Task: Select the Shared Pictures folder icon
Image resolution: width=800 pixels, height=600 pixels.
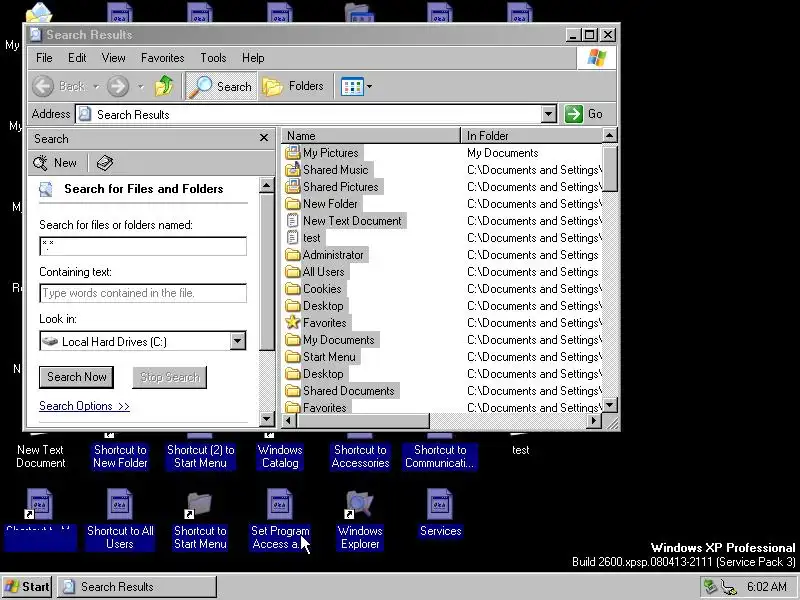Action: tap(292, 187)
